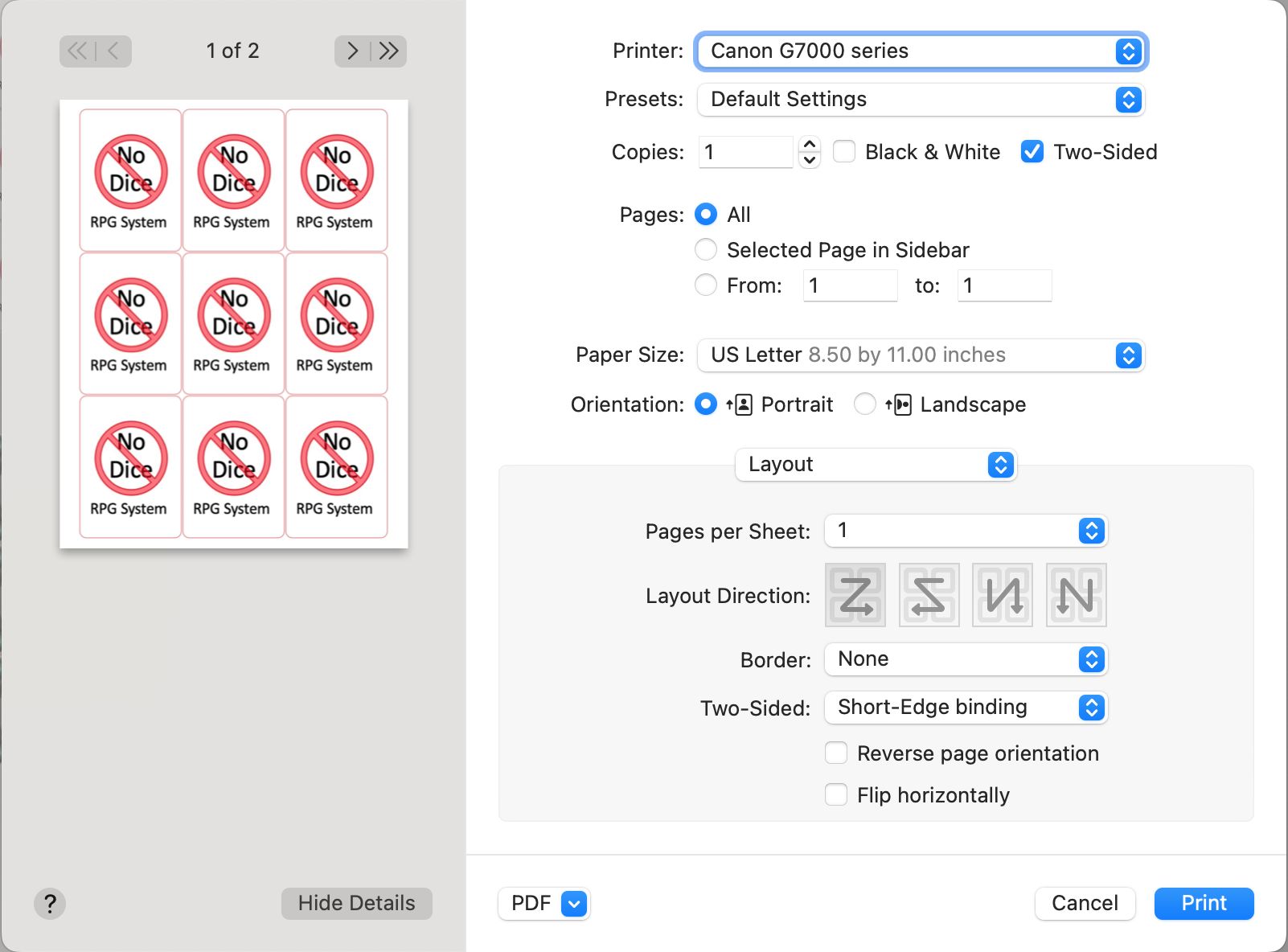Viewport: 1288px width, 952px height.
Task: Click the Print button
Action: coord(1204,904)
